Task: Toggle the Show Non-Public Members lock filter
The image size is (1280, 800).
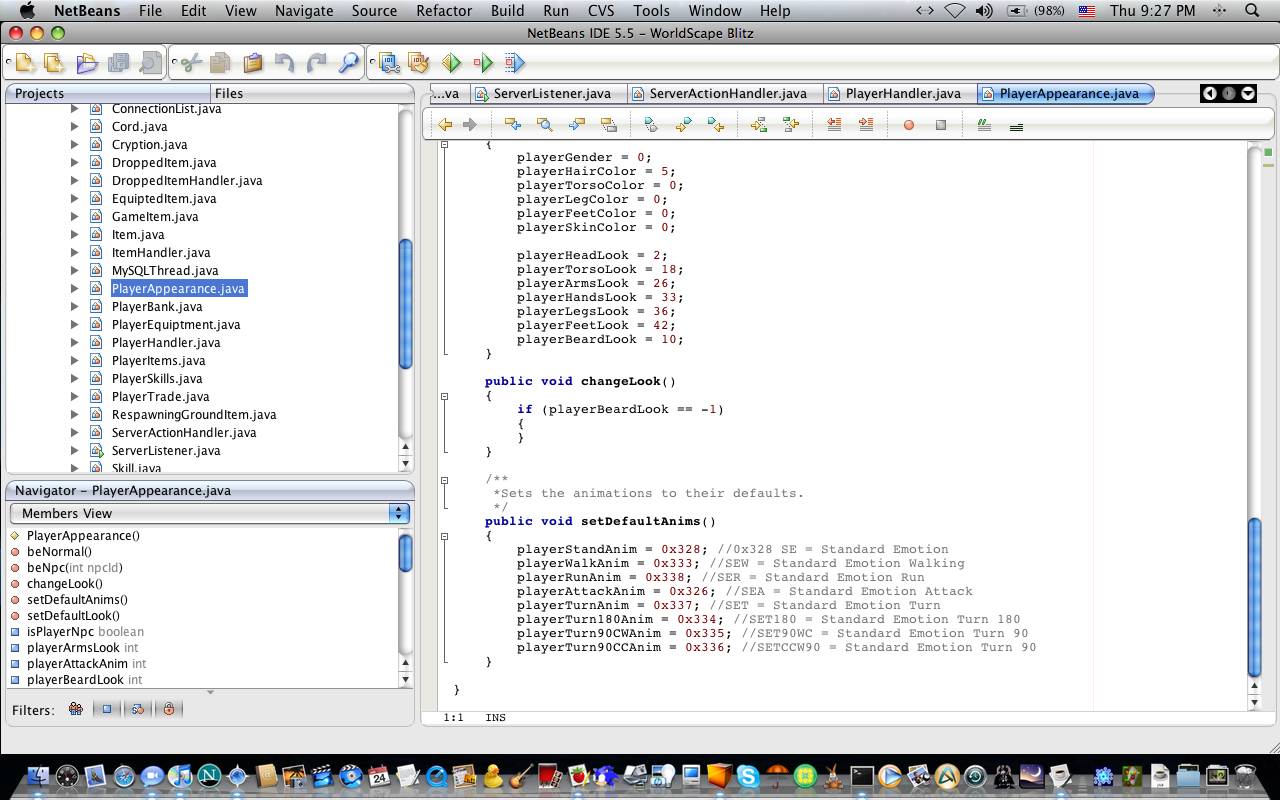Action: [169, 709]
